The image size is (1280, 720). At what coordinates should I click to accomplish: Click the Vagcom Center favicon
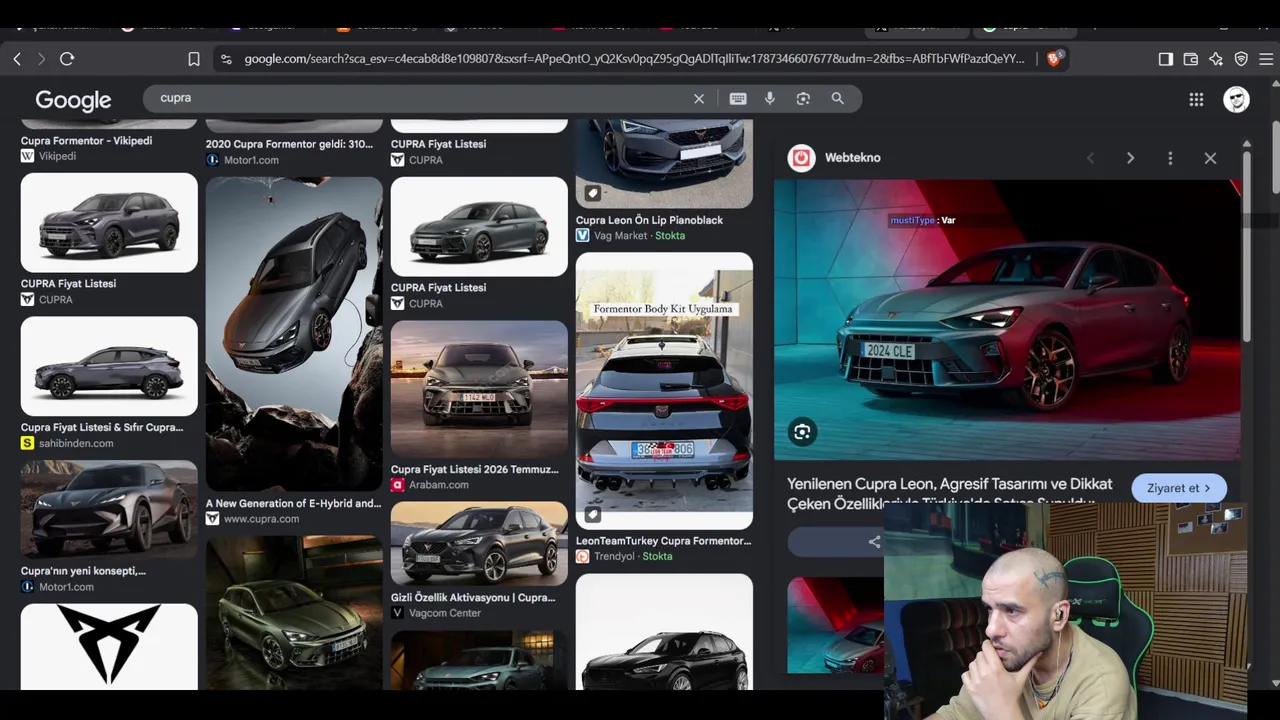[397, 613]
